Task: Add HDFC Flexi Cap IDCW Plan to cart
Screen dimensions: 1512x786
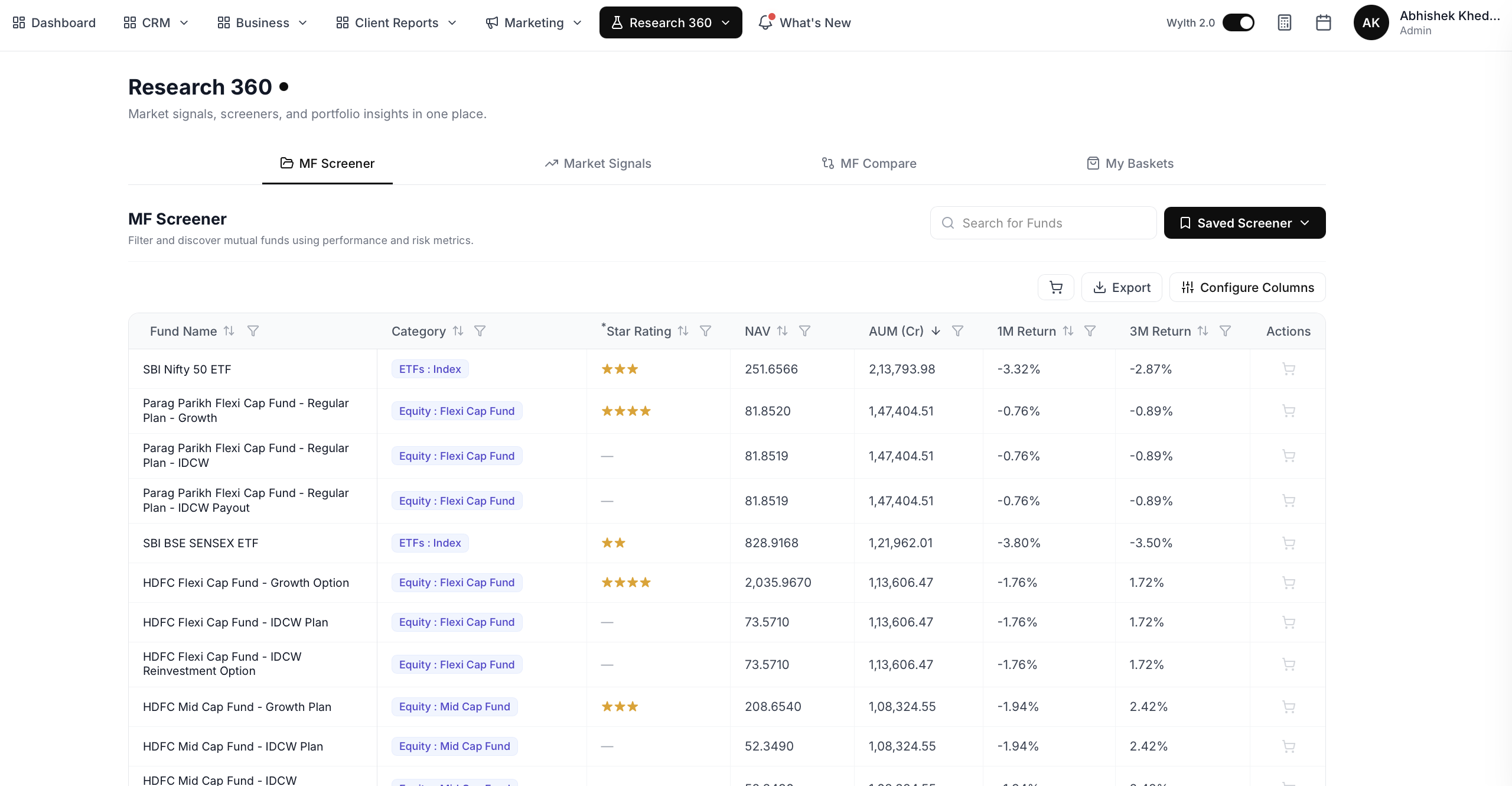Action: (x=1289, y=622)
